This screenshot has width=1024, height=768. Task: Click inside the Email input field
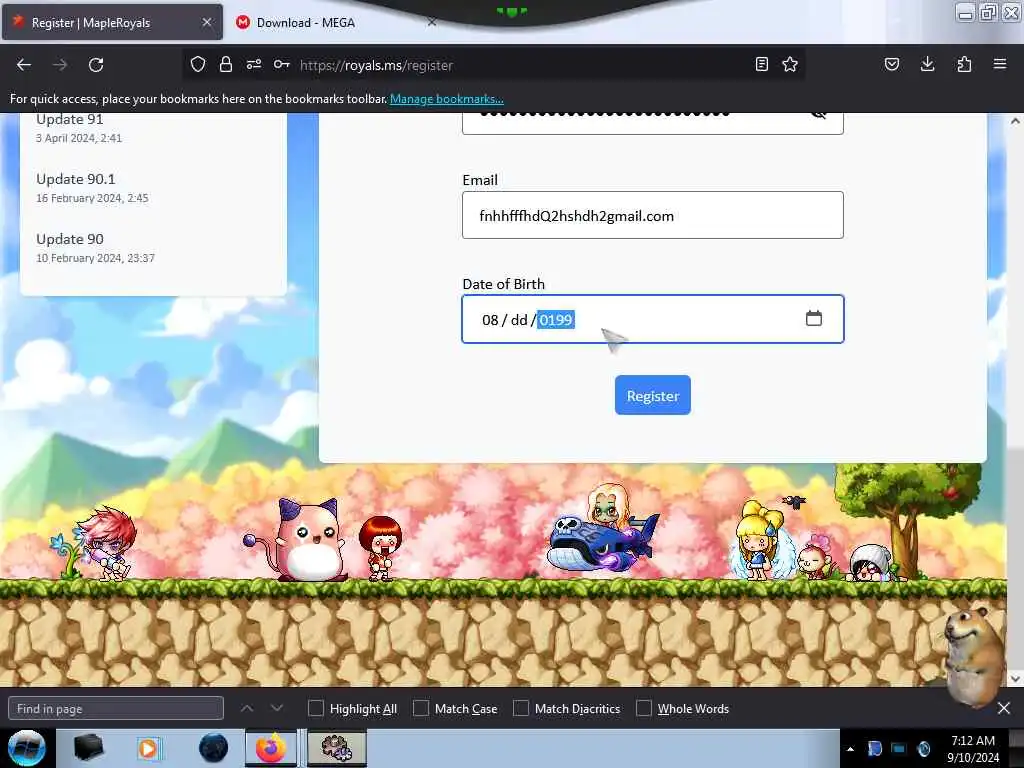coord(652,215)
